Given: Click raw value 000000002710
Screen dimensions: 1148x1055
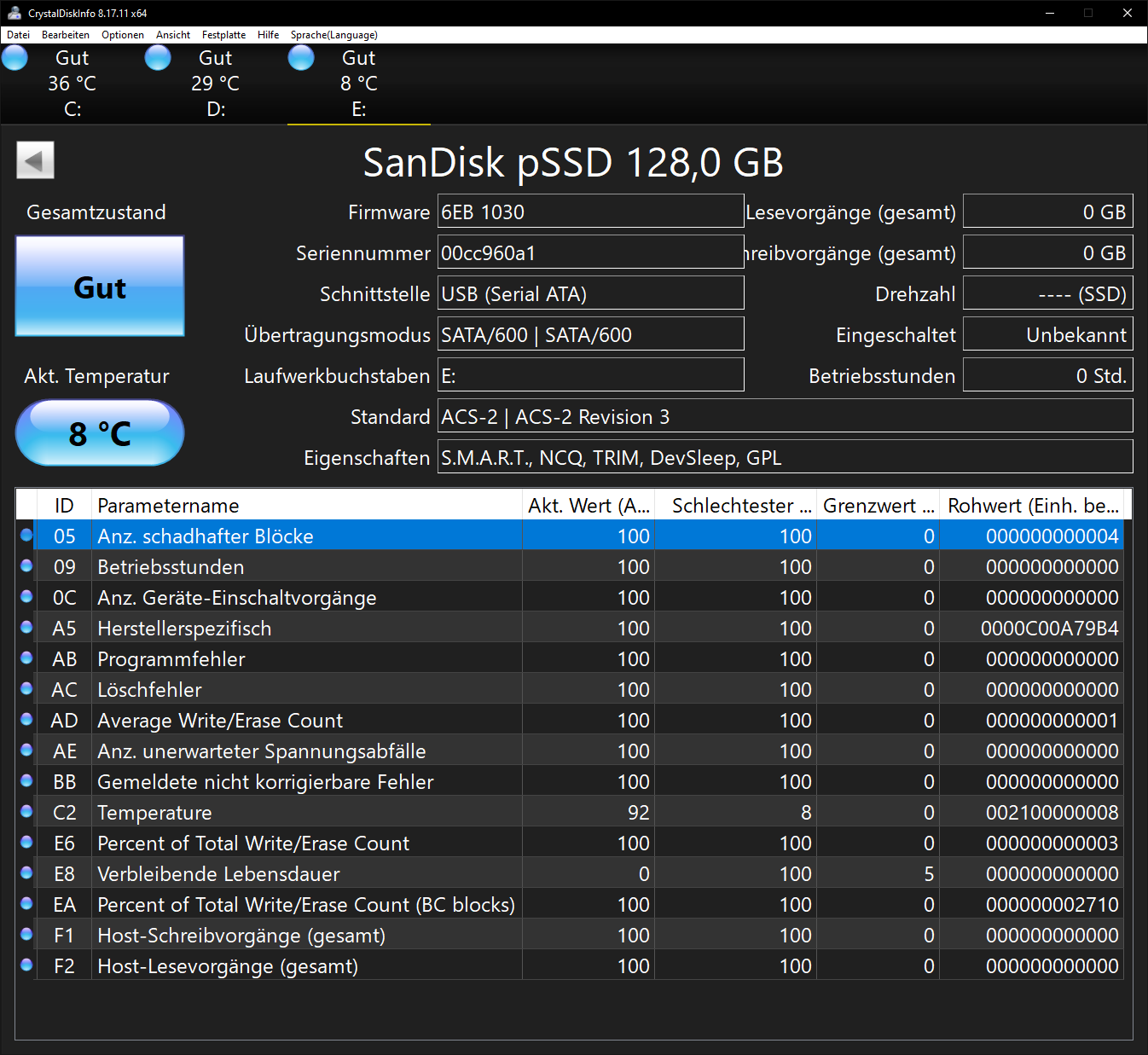Looking at the screenshot, I should [x=1052, y=905].
